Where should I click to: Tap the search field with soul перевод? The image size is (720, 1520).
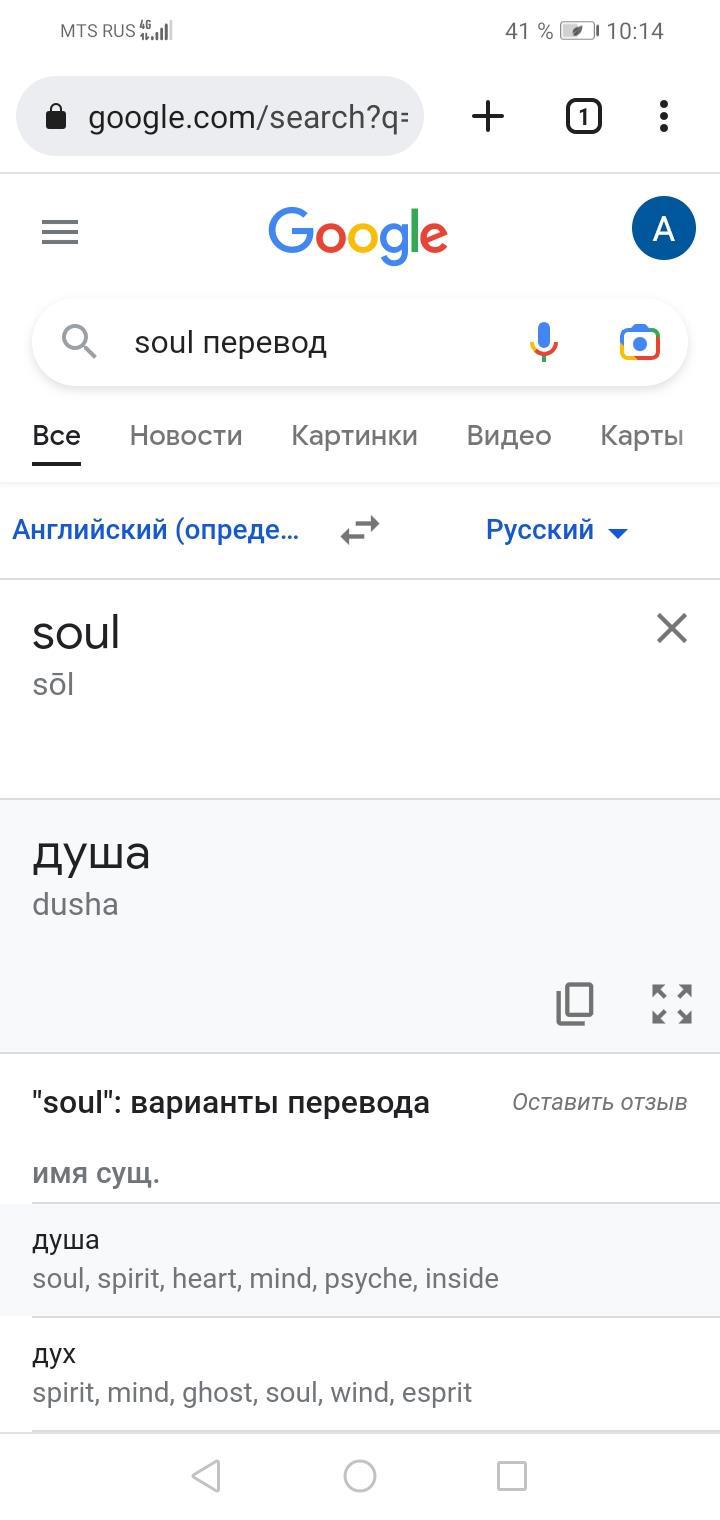(x=300, y=342)
